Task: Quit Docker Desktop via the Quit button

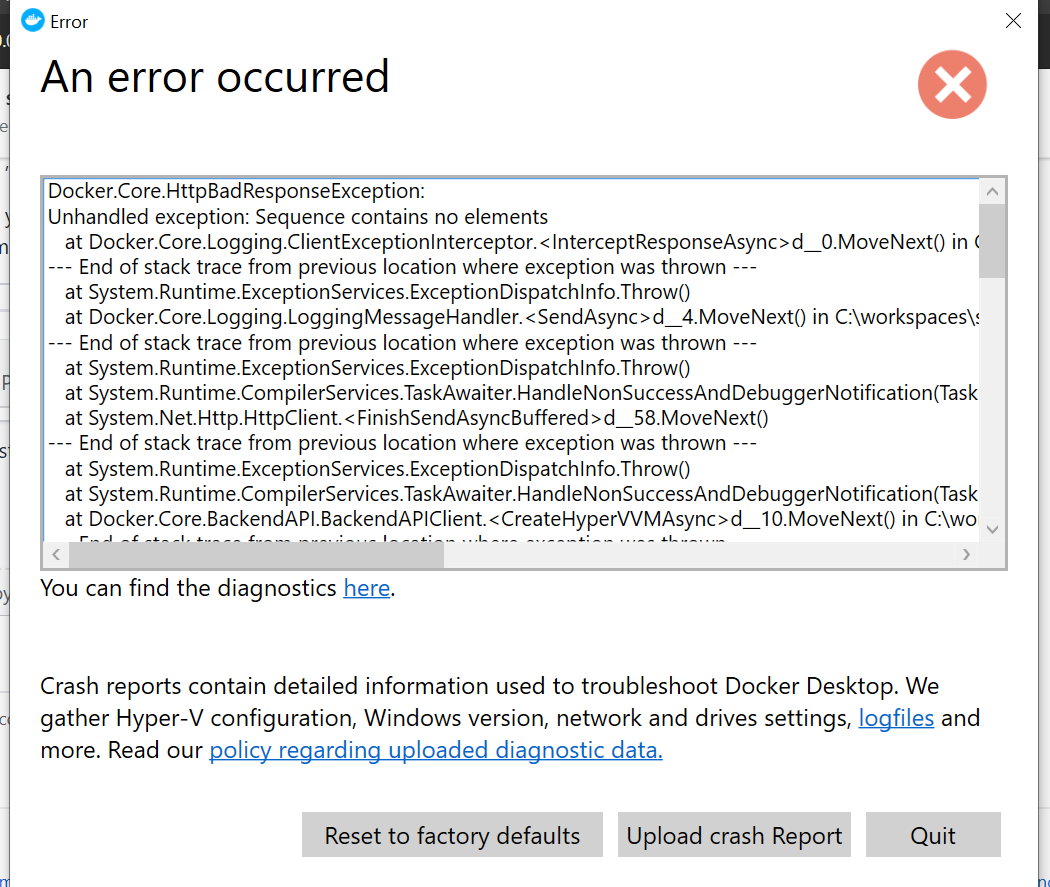Action: tap(933, 834)
